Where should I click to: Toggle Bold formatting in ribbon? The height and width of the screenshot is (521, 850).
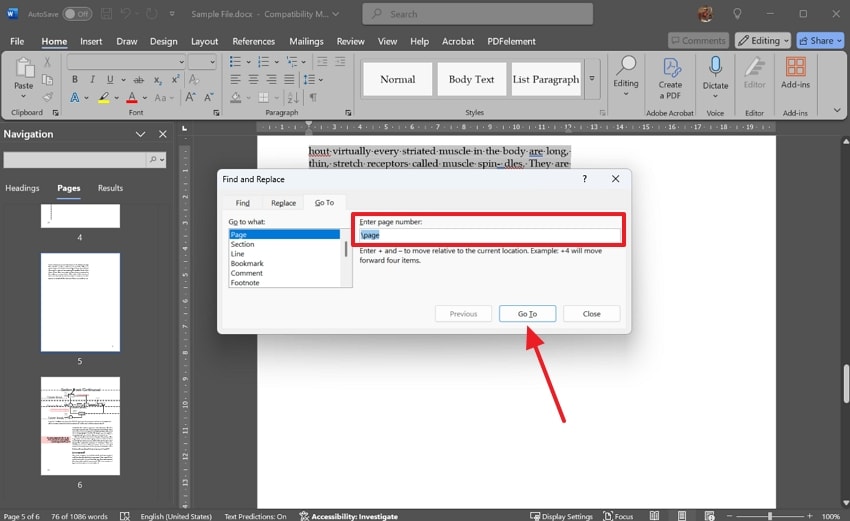[75, 80]
